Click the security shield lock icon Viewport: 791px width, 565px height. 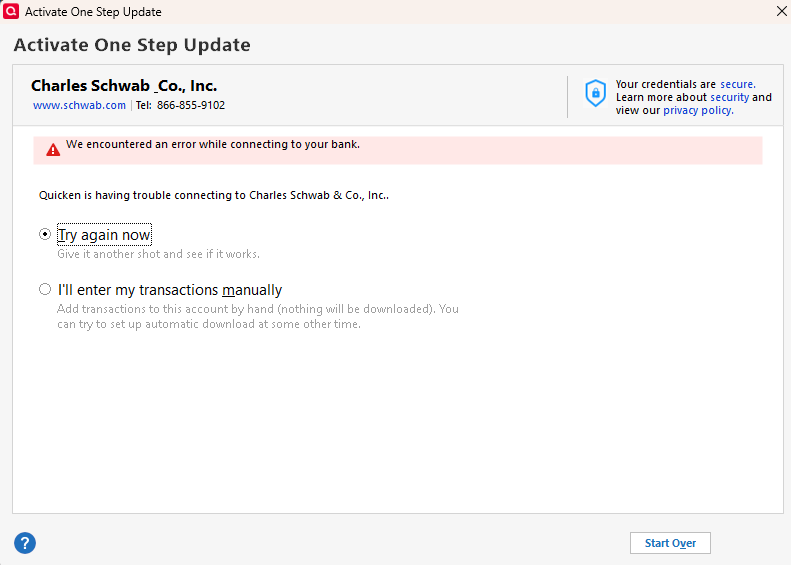coord(595,93)
